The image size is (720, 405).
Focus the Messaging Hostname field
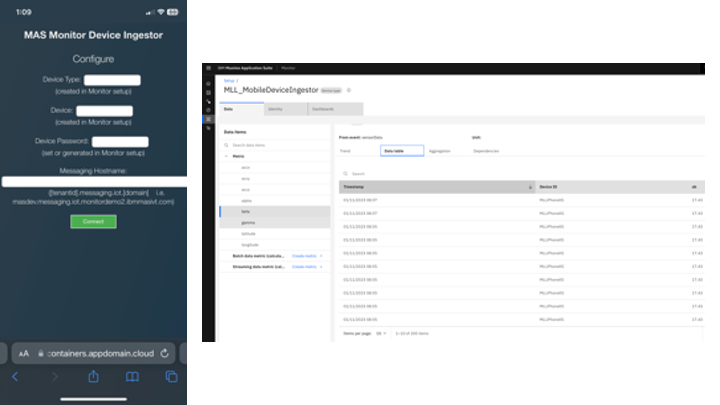[94, 182]
